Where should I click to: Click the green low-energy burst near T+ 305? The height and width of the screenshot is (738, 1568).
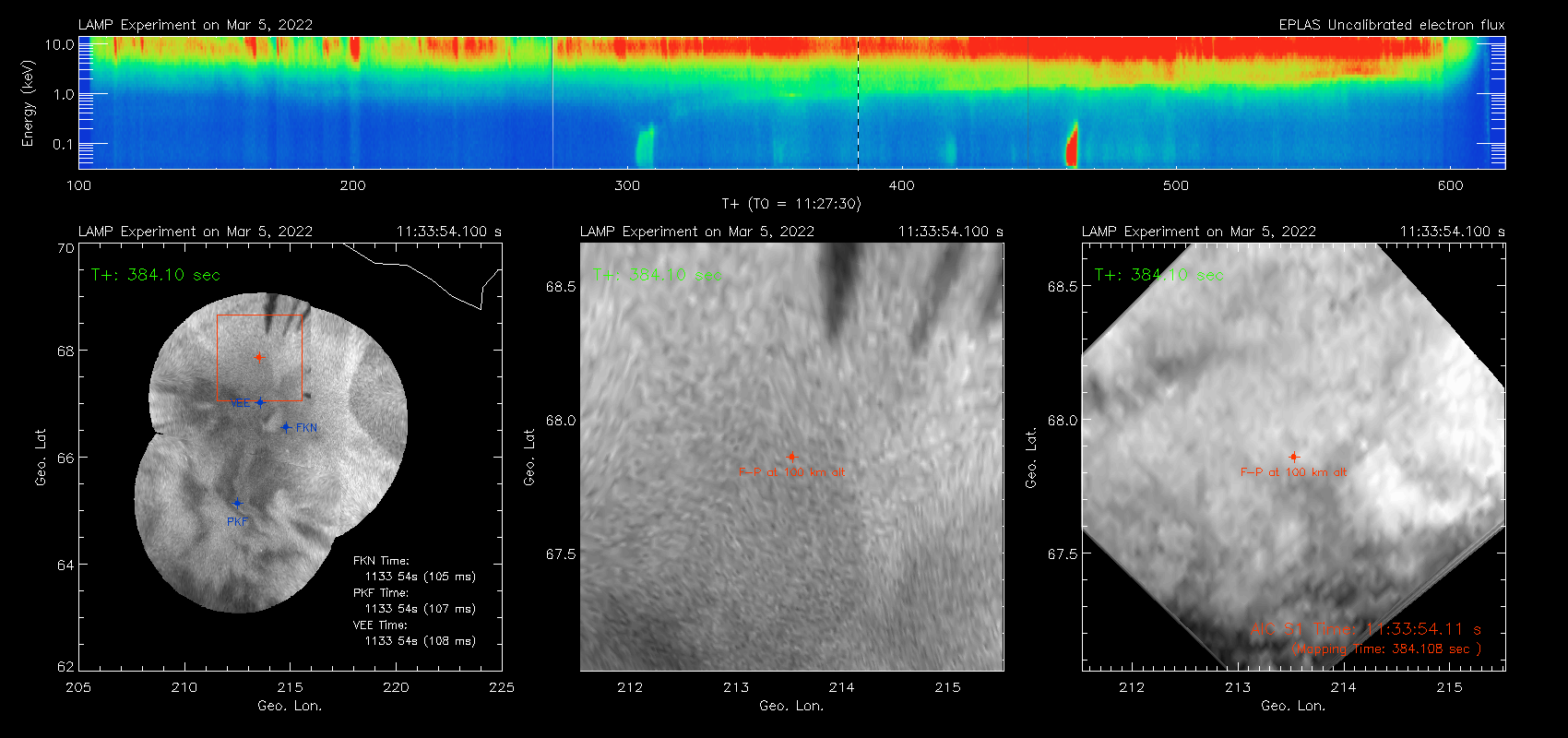click(x=645, y=146)
